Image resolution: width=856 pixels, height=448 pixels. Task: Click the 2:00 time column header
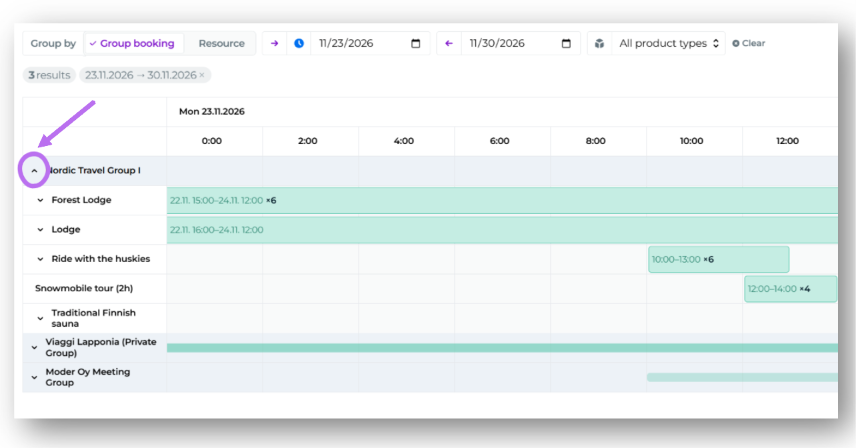pyautogui.click(x=308, y=141)
